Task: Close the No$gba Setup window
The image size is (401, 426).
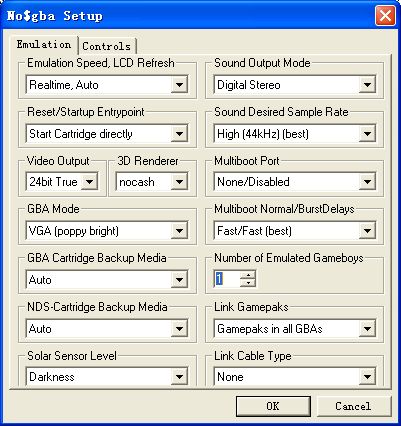Action: (x=385, y=15)
